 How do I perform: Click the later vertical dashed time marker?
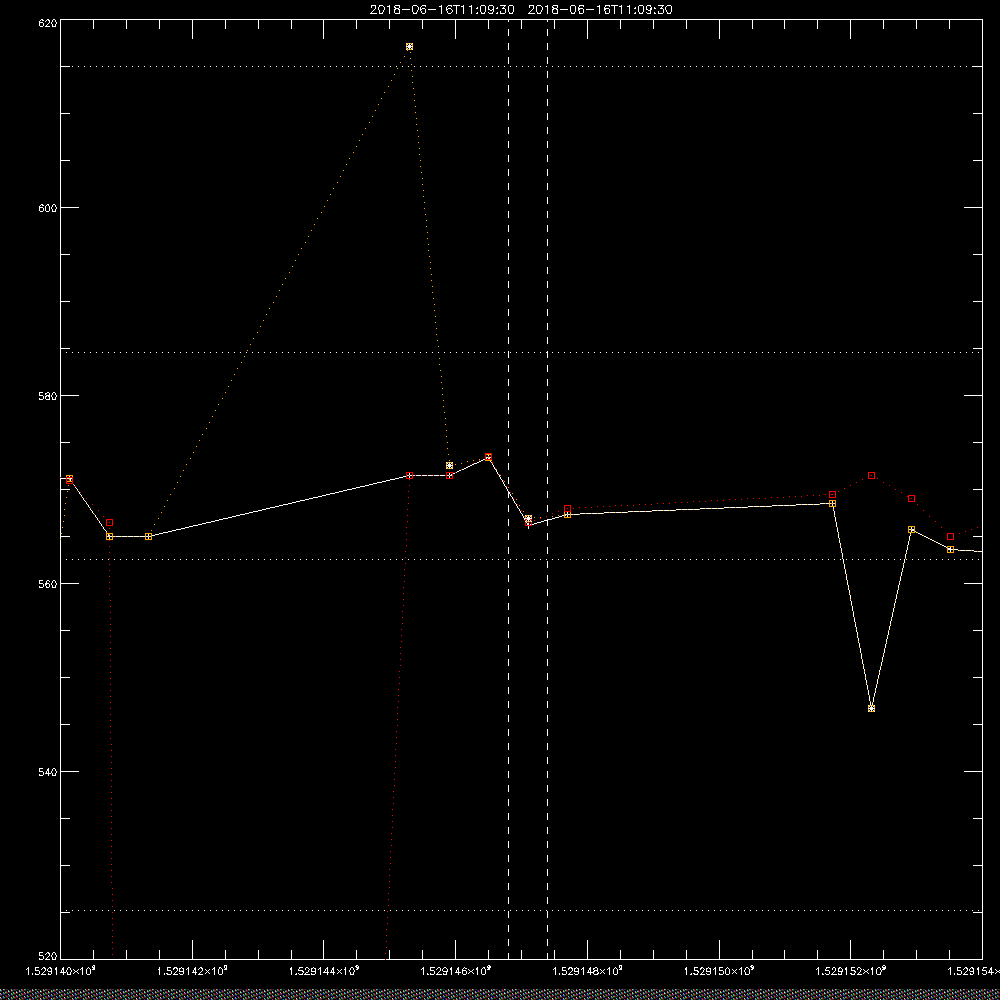point(547,489)
